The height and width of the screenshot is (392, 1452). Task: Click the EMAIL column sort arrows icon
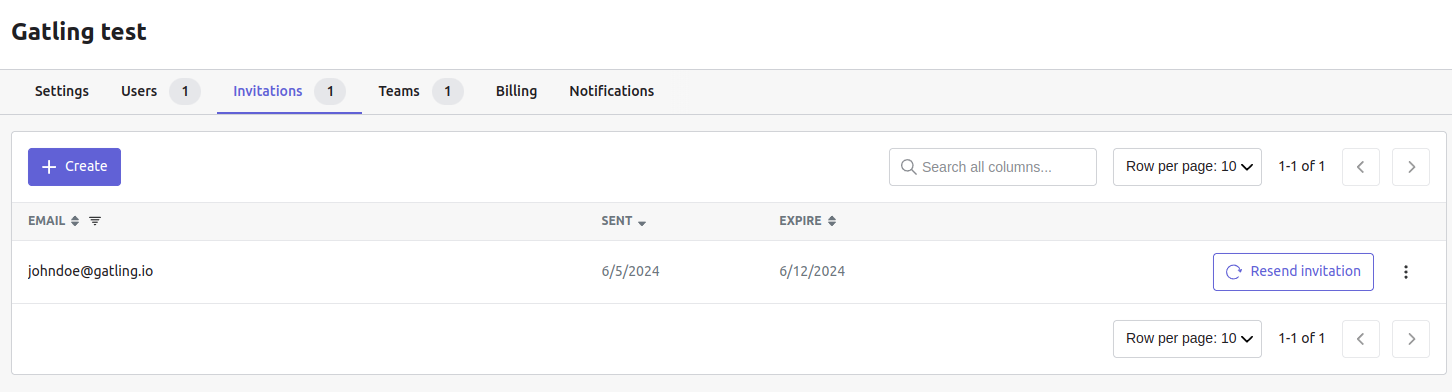point(75,221)
